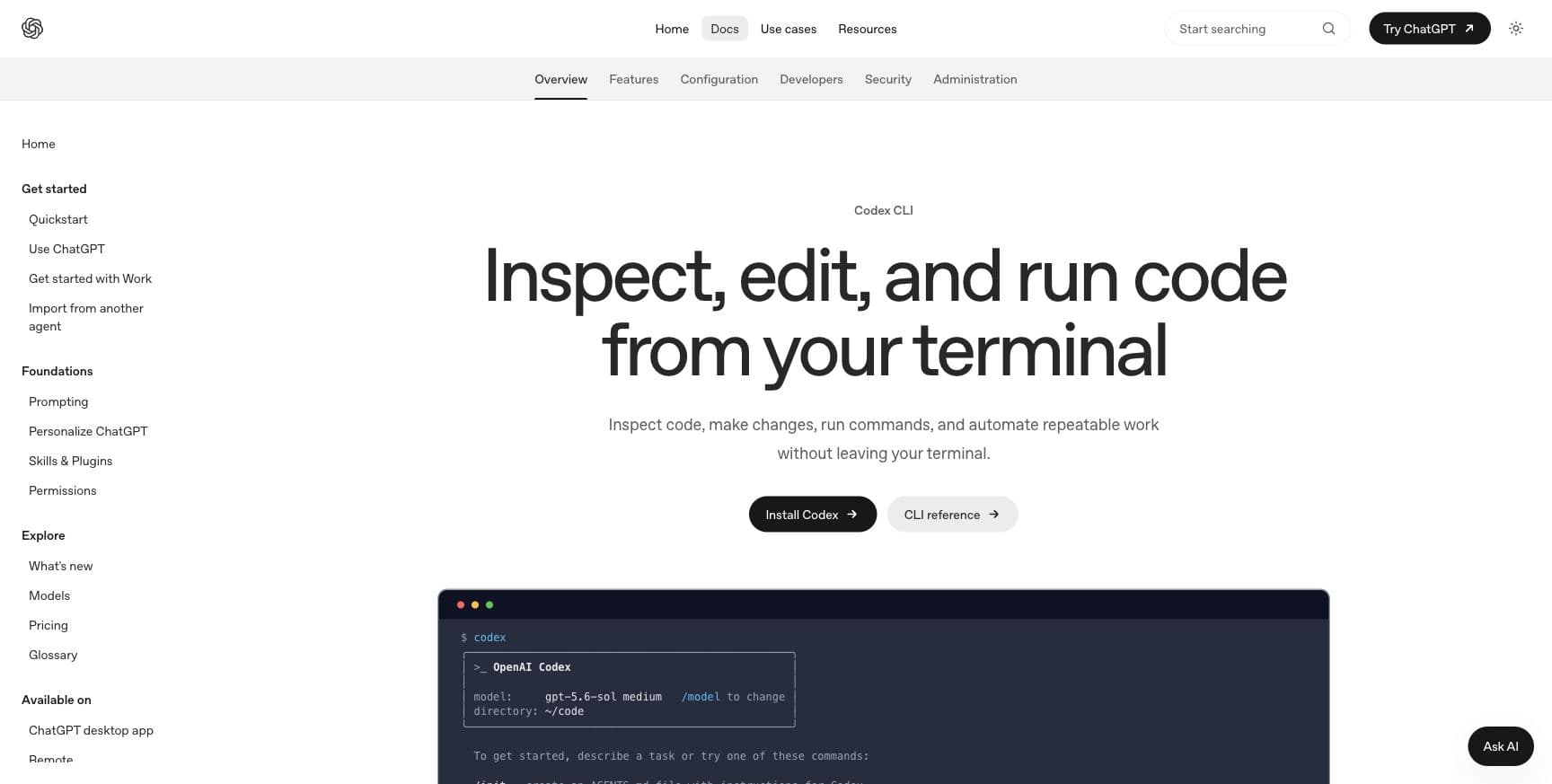Open the Resources navigation item
The width and height of the screenshot is (1552, 784).
tap(868, 29)
